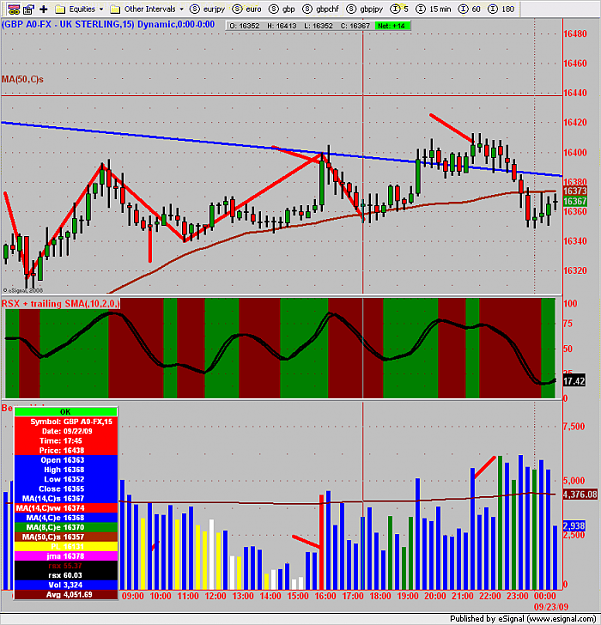Switch chart to gbp symbol shortcut
Screen dimensions: 601x625
[x=282, y=9]
